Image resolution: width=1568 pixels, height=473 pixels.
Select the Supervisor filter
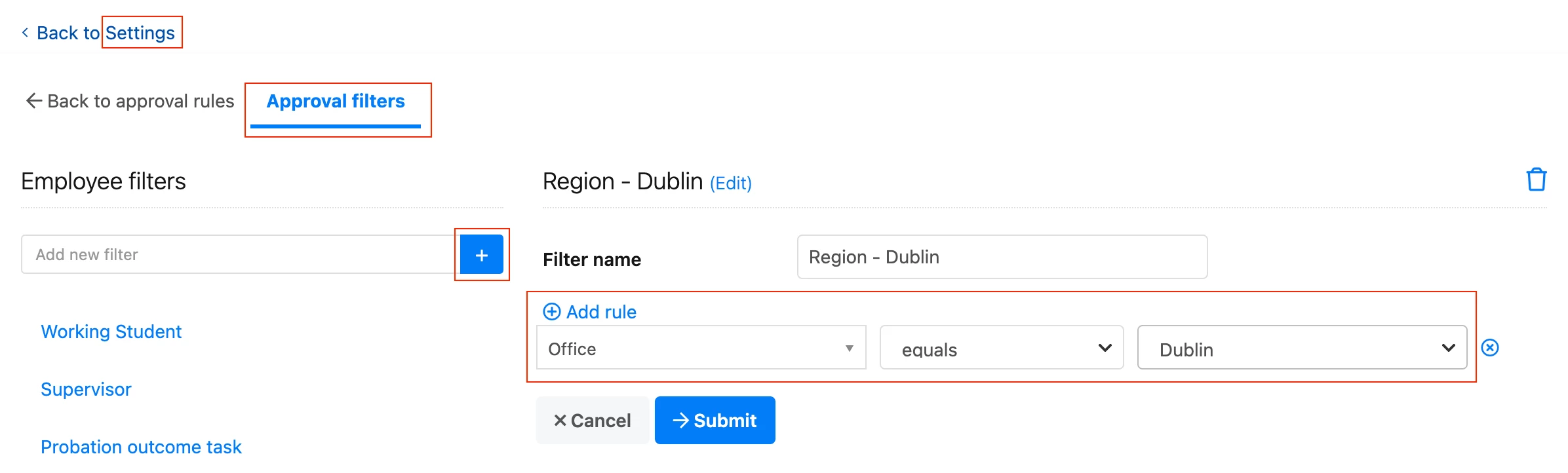pos(87,389)
